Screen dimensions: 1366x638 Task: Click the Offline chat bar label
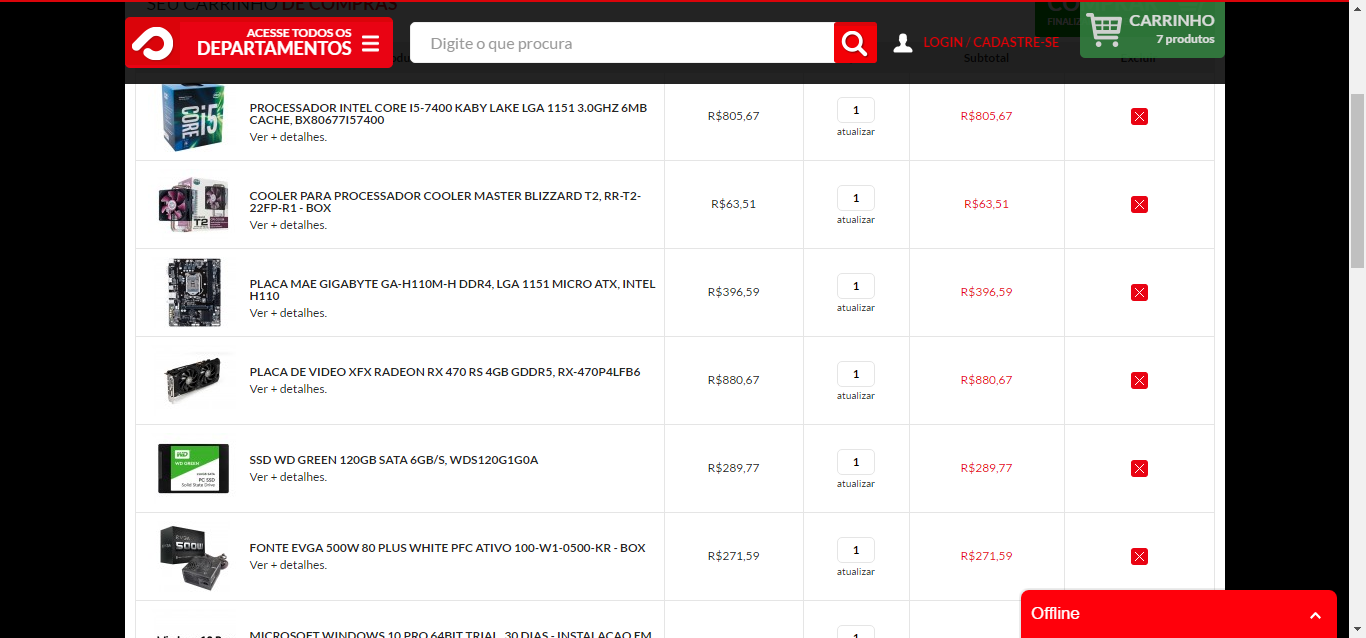(x=1055, y=614)
